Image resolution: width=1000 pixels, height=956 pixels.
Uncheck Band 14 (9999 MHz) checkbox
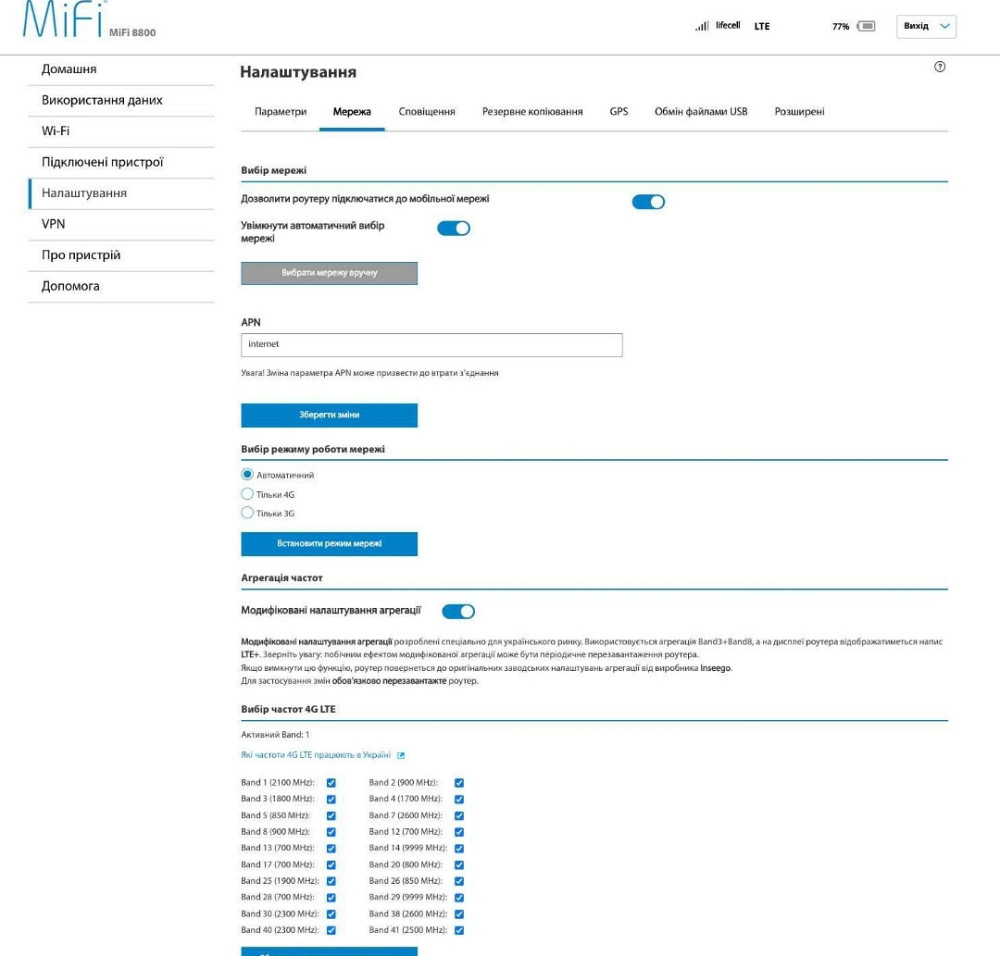pyautogui.click(x=459, y=849)
